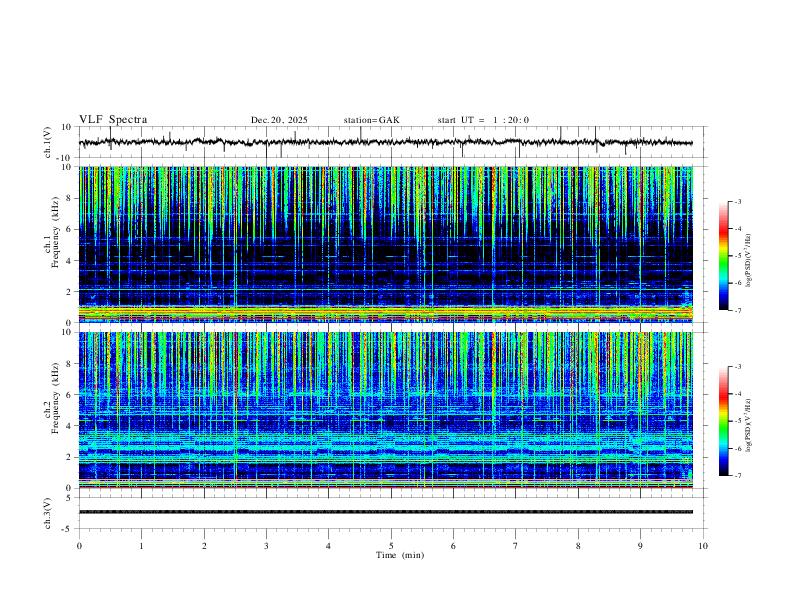
Task: Click the ch.2 'Frequency (kHz)' axis label
Action: (56, 398)
